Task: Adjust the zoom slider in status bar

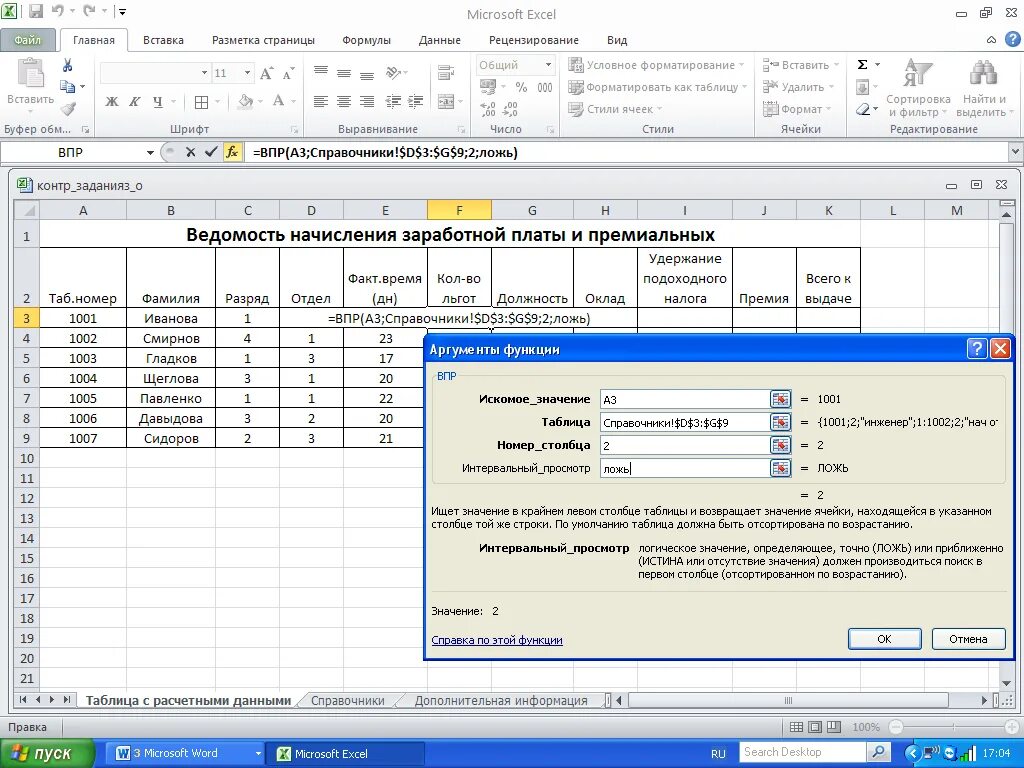Action: pos(953,727)
